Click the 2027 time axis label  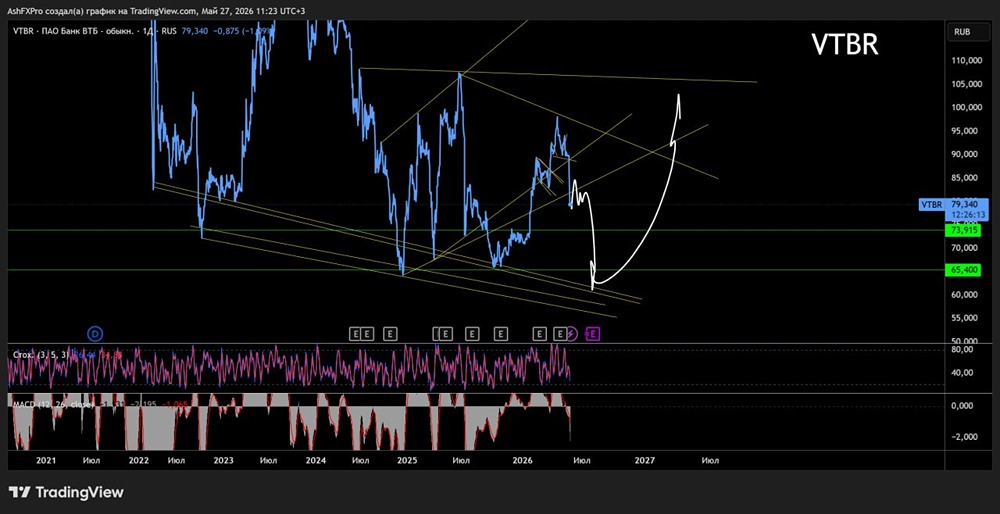point(645,460)
